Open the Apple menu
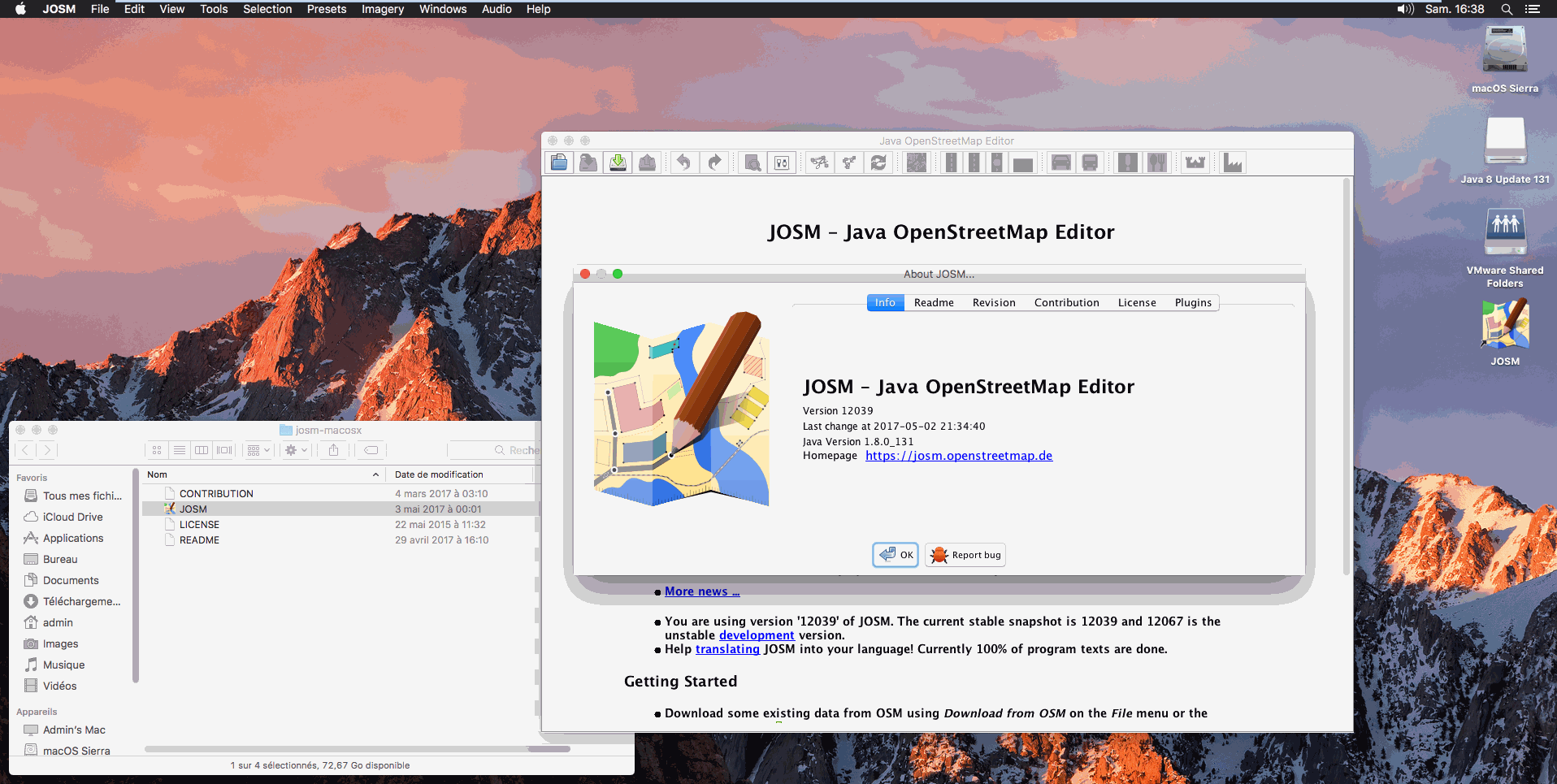Image resolution: width=1557 pixels, height=784 pixels. tap(21, 9)
